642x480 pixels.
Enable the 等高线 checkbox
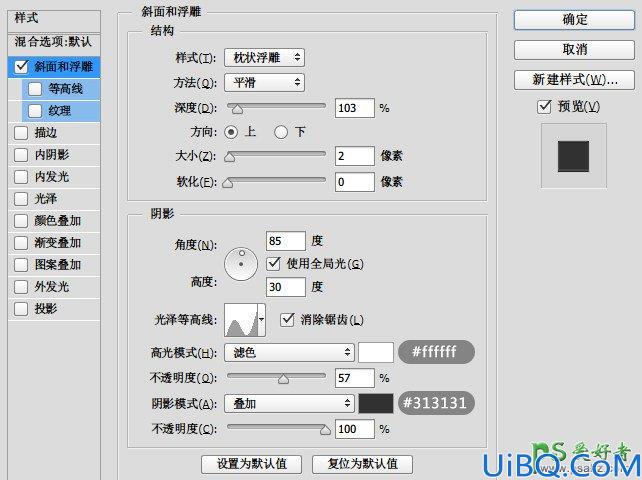(x=35, y=89)
